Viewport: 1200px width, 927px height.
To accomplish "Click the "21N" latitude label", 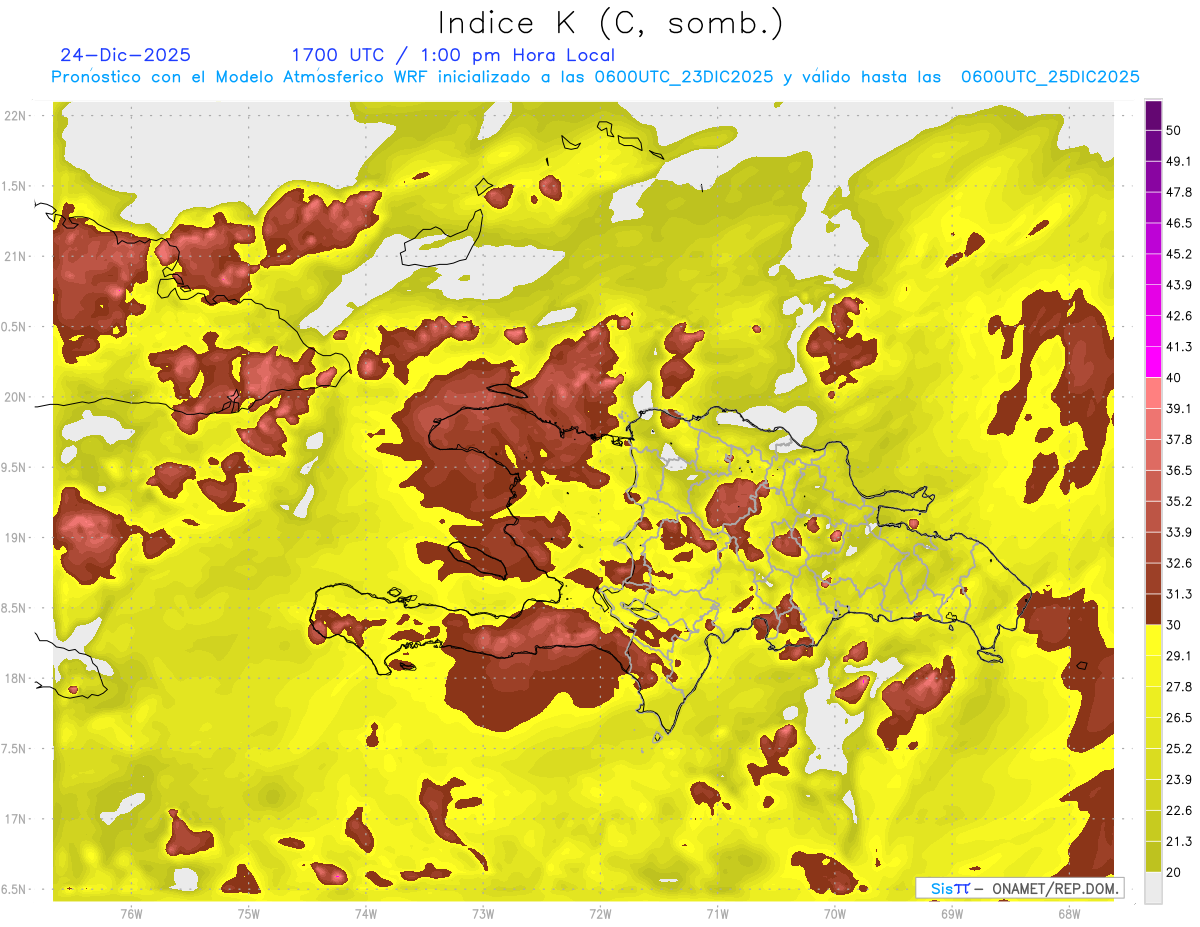I will (x=16, y=256).
